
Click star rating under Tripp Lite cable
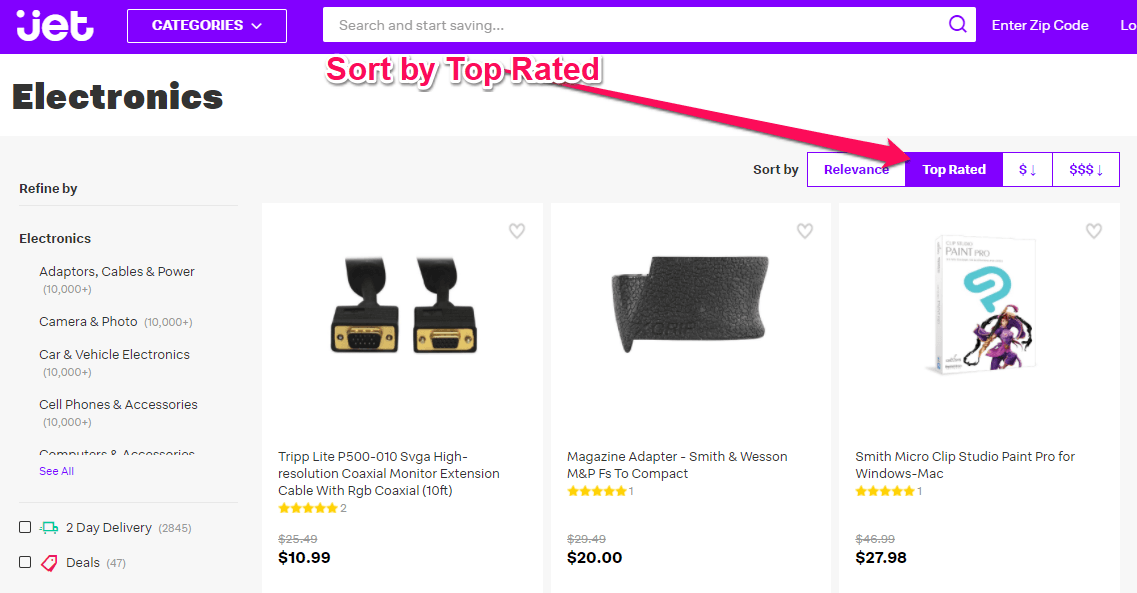[308, 508]
